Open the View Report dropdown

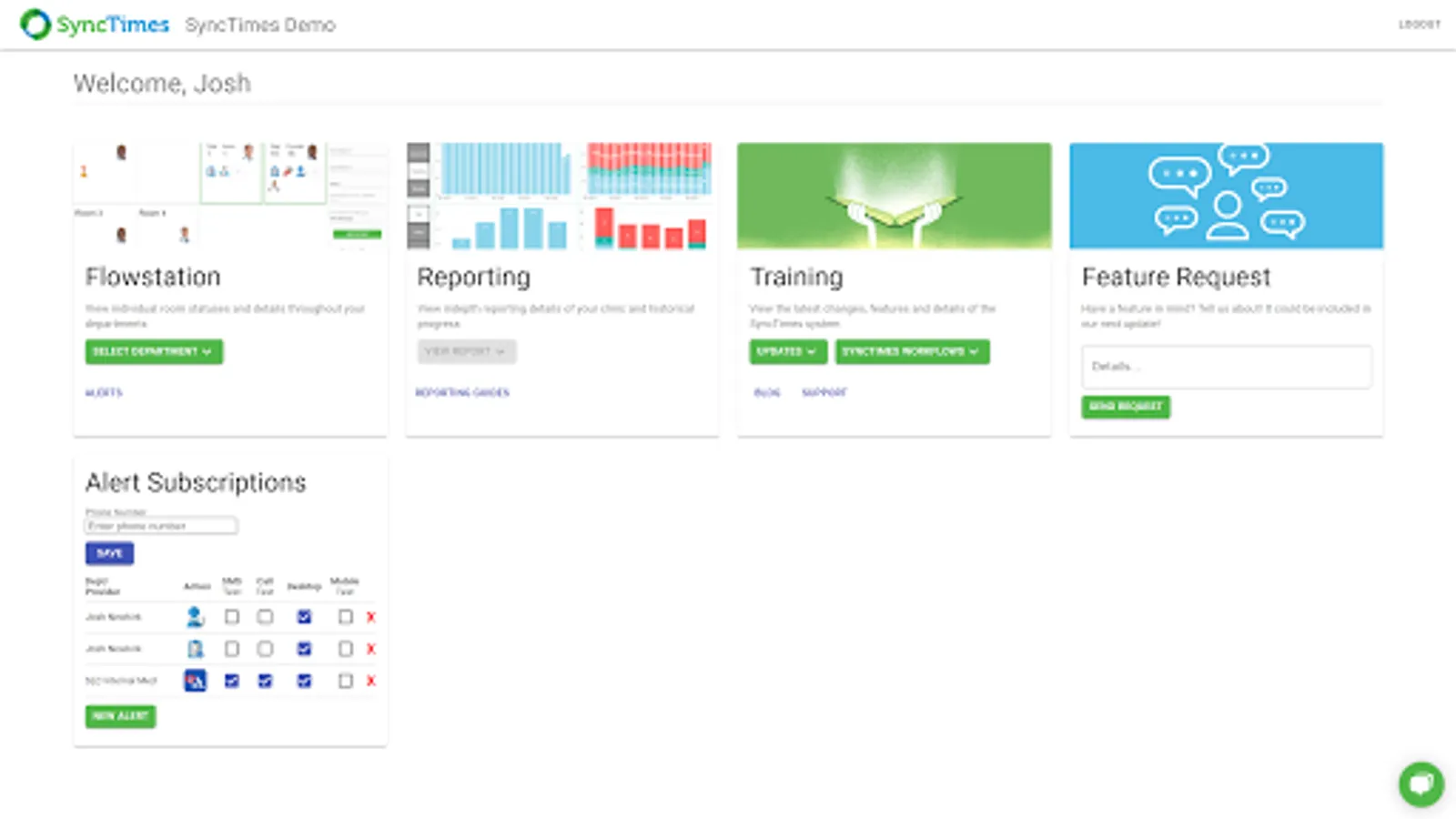tap(467, 351)
